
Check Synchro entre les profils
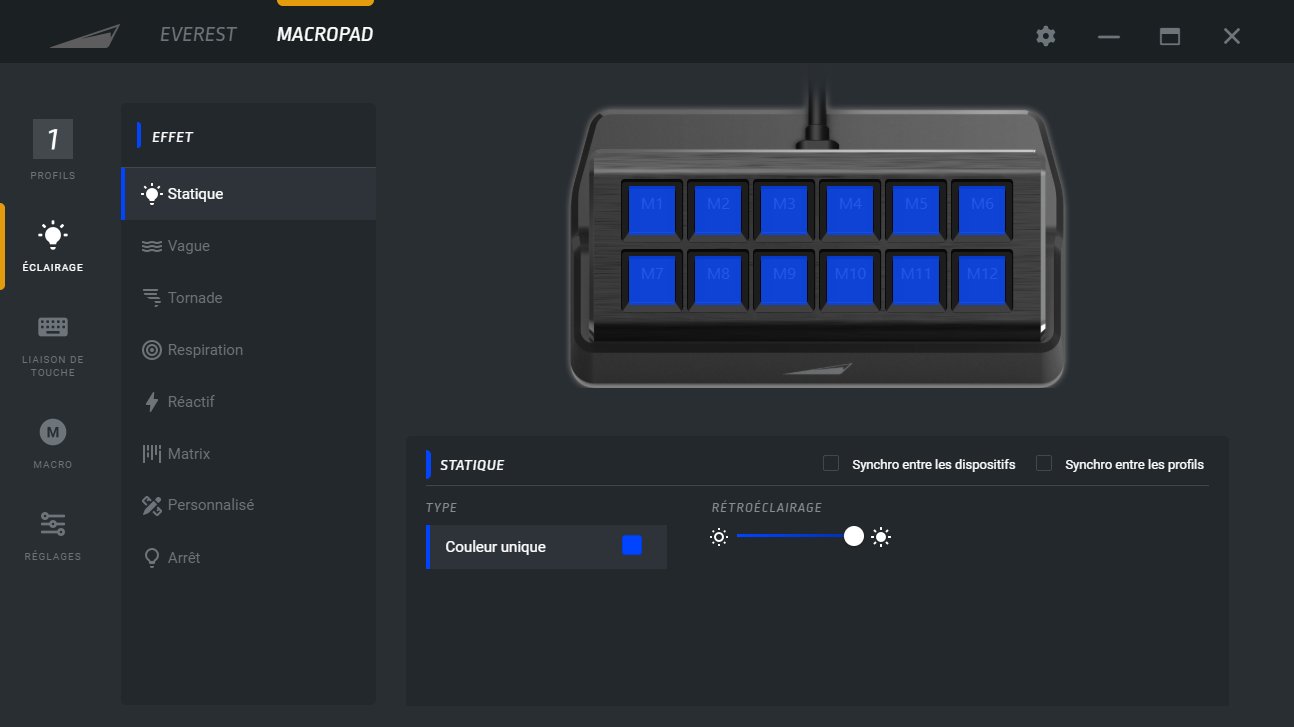pyautogui.click(x=1043, y=462)
